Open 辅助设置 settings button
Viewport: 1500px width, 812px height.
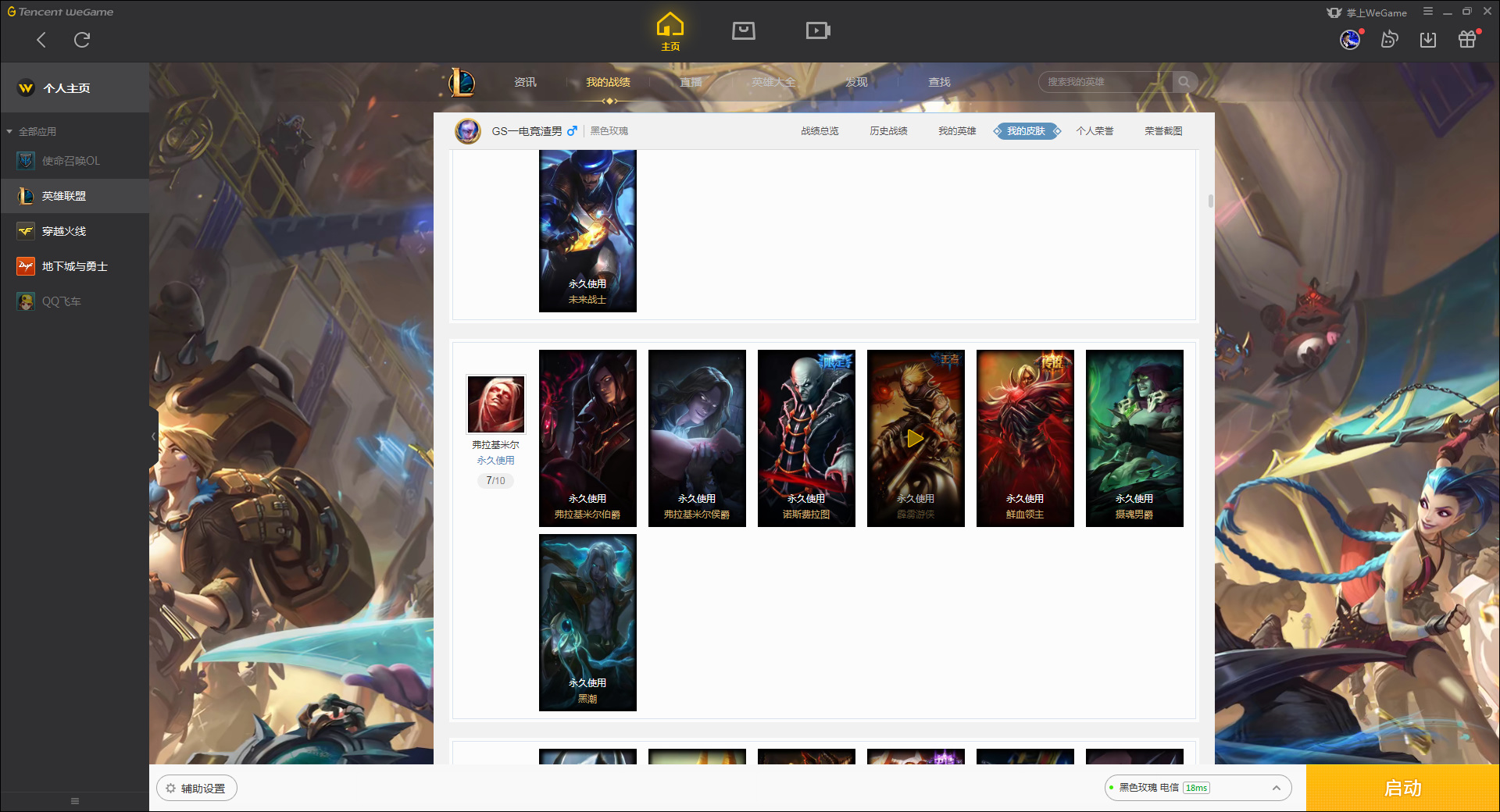click(x=197, y=789)
